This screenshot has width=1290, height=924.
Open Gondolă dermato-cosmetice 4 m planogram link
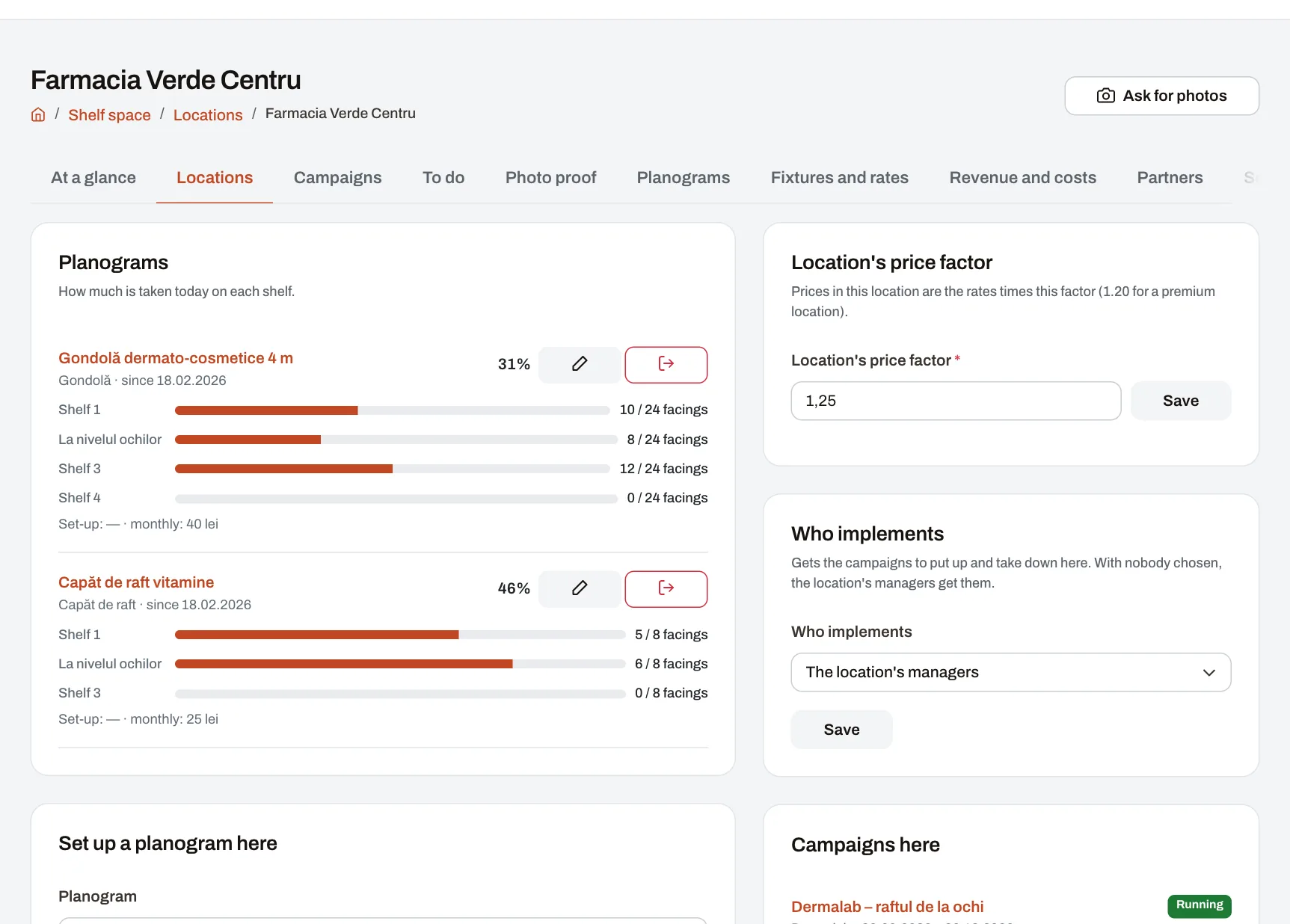pos(176,358)
